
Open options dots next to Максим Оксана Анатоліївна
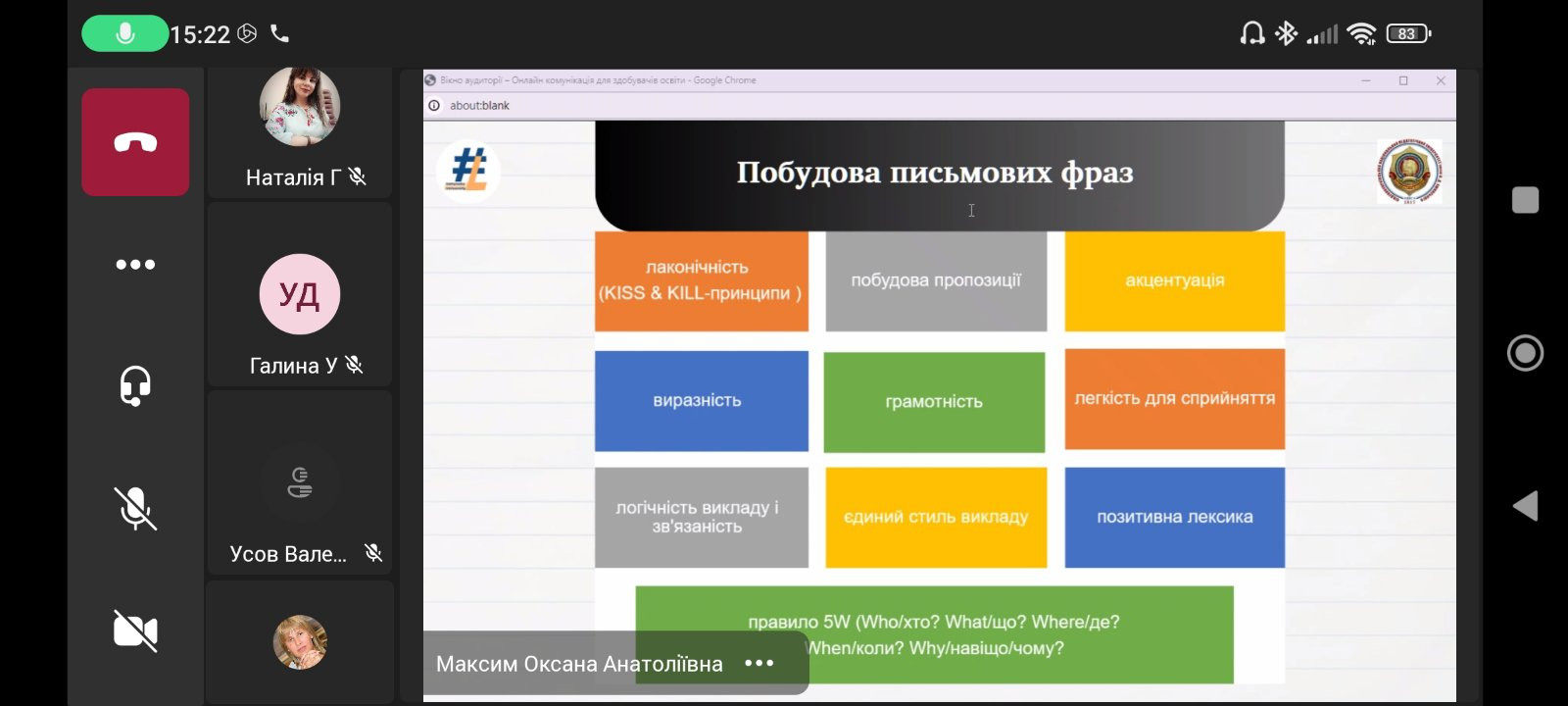coord(759,664)
